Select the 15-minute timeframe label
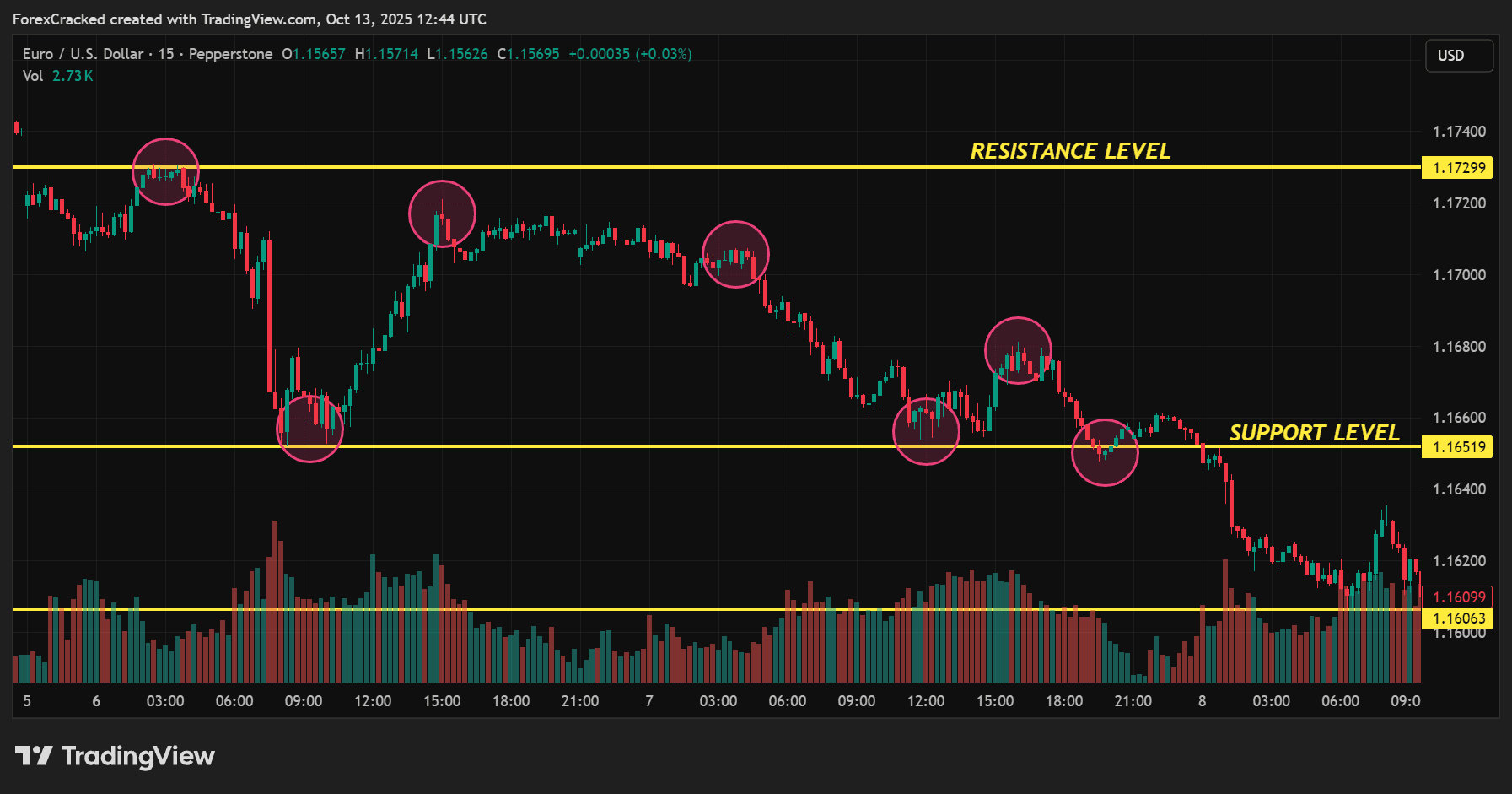The width and height of the screenshot is (1512, 794). pyautogui.click(x=165, y=53)
